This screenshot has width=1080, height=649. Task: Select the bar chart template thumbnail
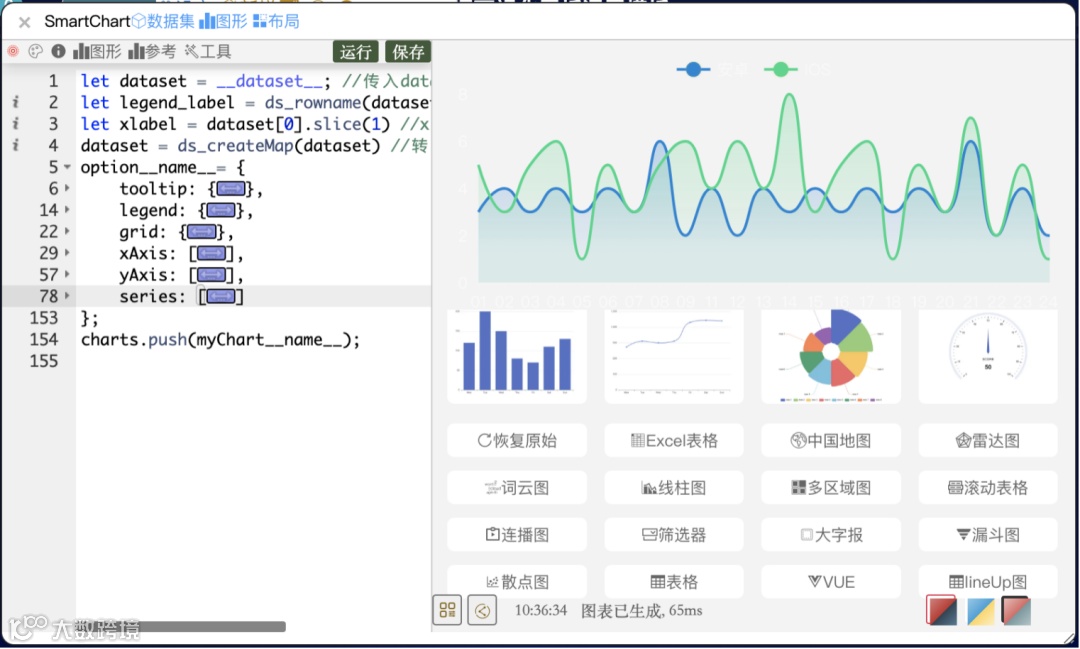tap(517, 356)
